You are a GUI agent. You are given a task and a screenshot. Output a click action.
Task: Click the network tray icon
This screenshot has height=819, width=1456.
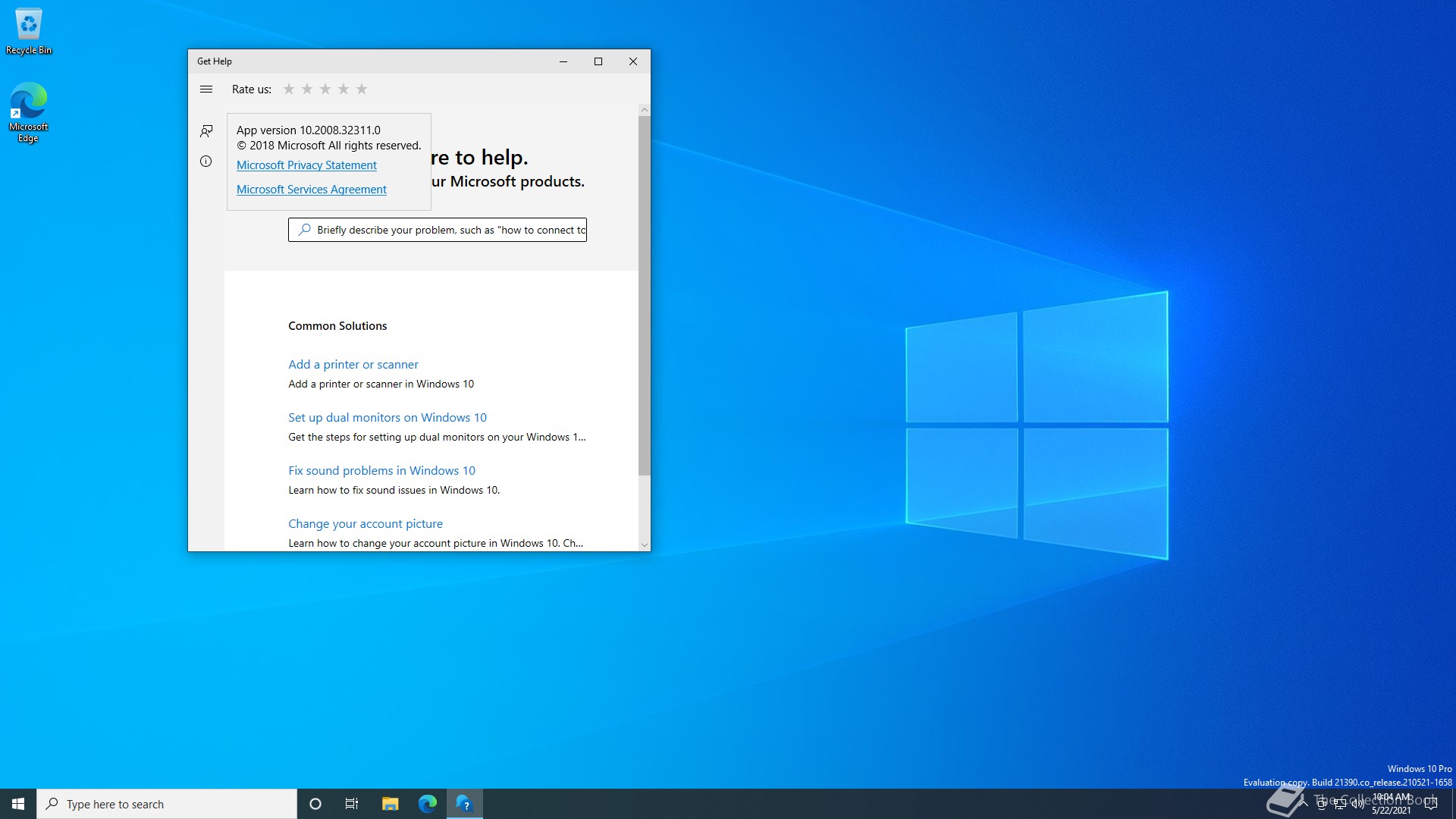click(1340, 804)
